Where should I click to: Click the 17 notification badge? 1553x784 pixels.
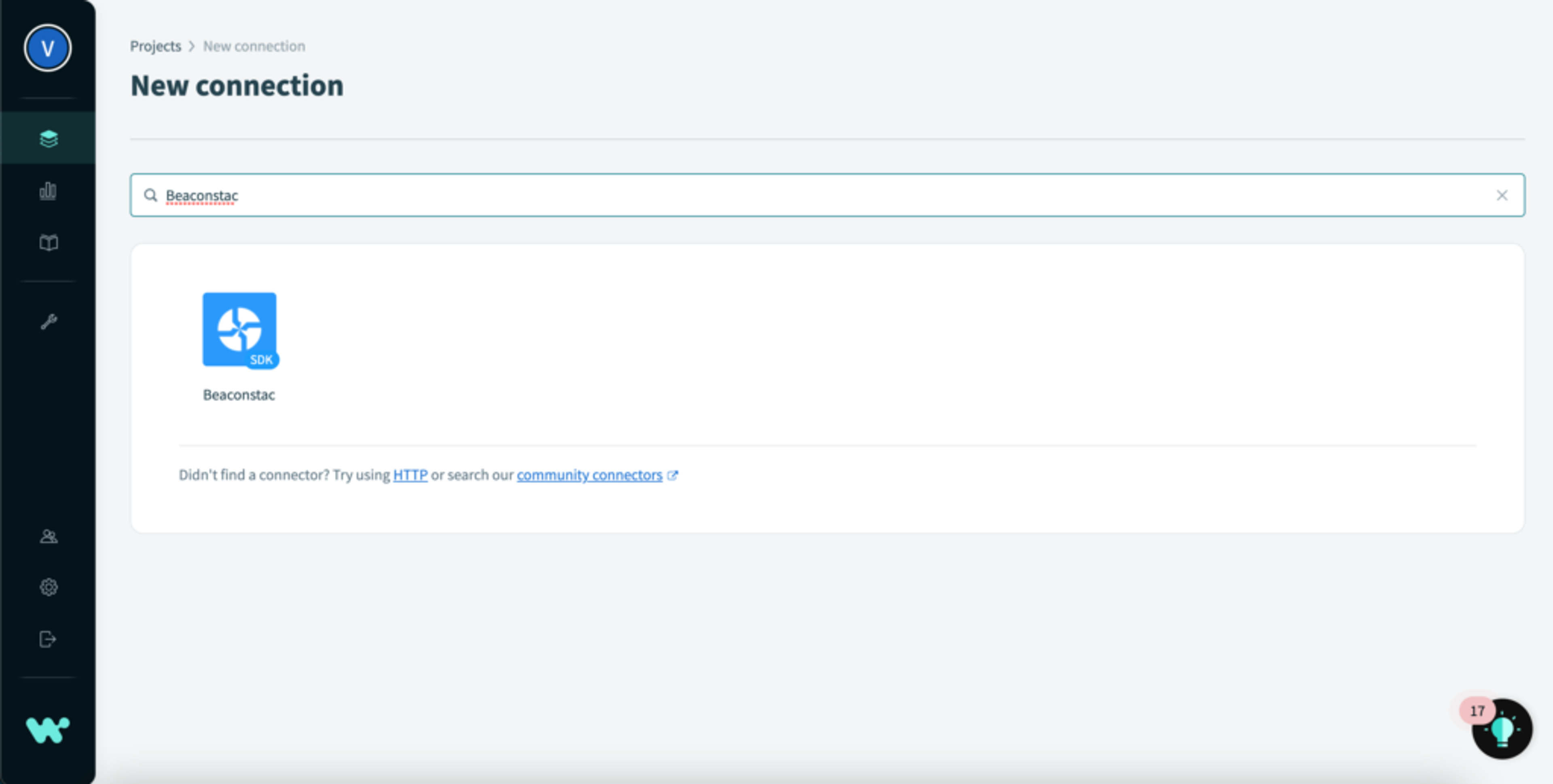[x=1477, y=711]
